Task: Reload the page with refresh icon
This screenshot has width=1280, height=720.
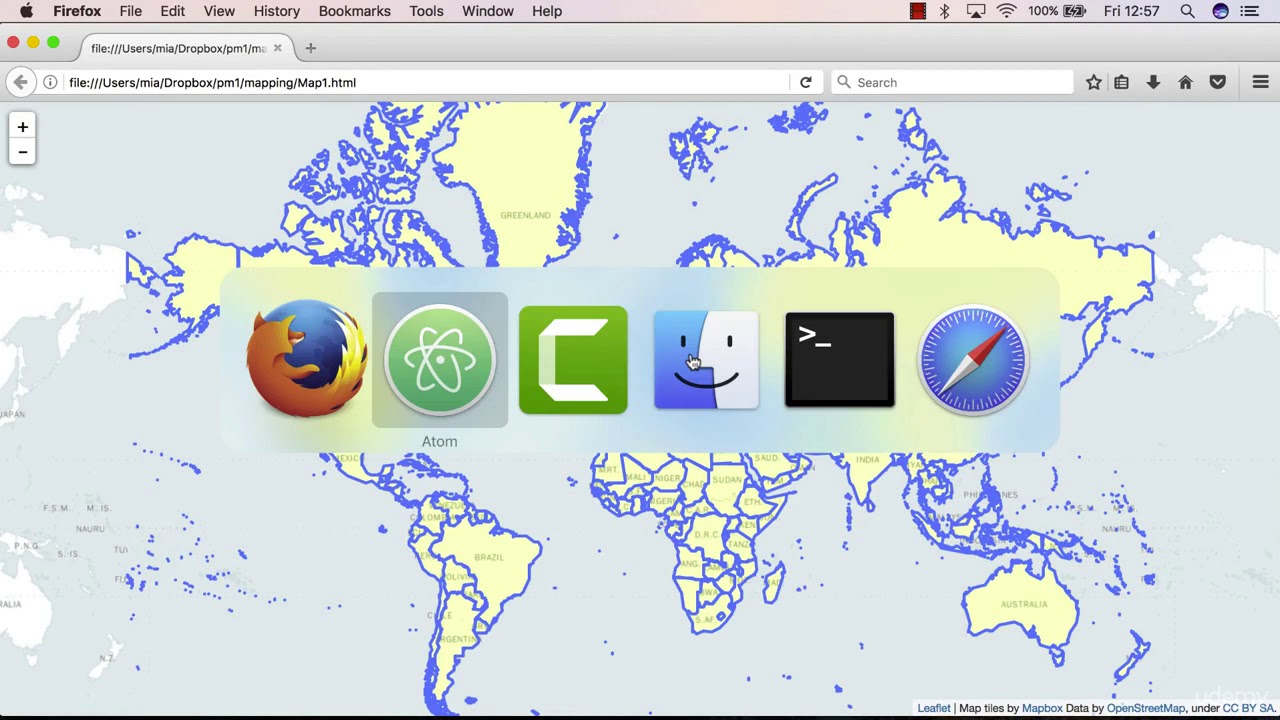Action: pos(806,82)
